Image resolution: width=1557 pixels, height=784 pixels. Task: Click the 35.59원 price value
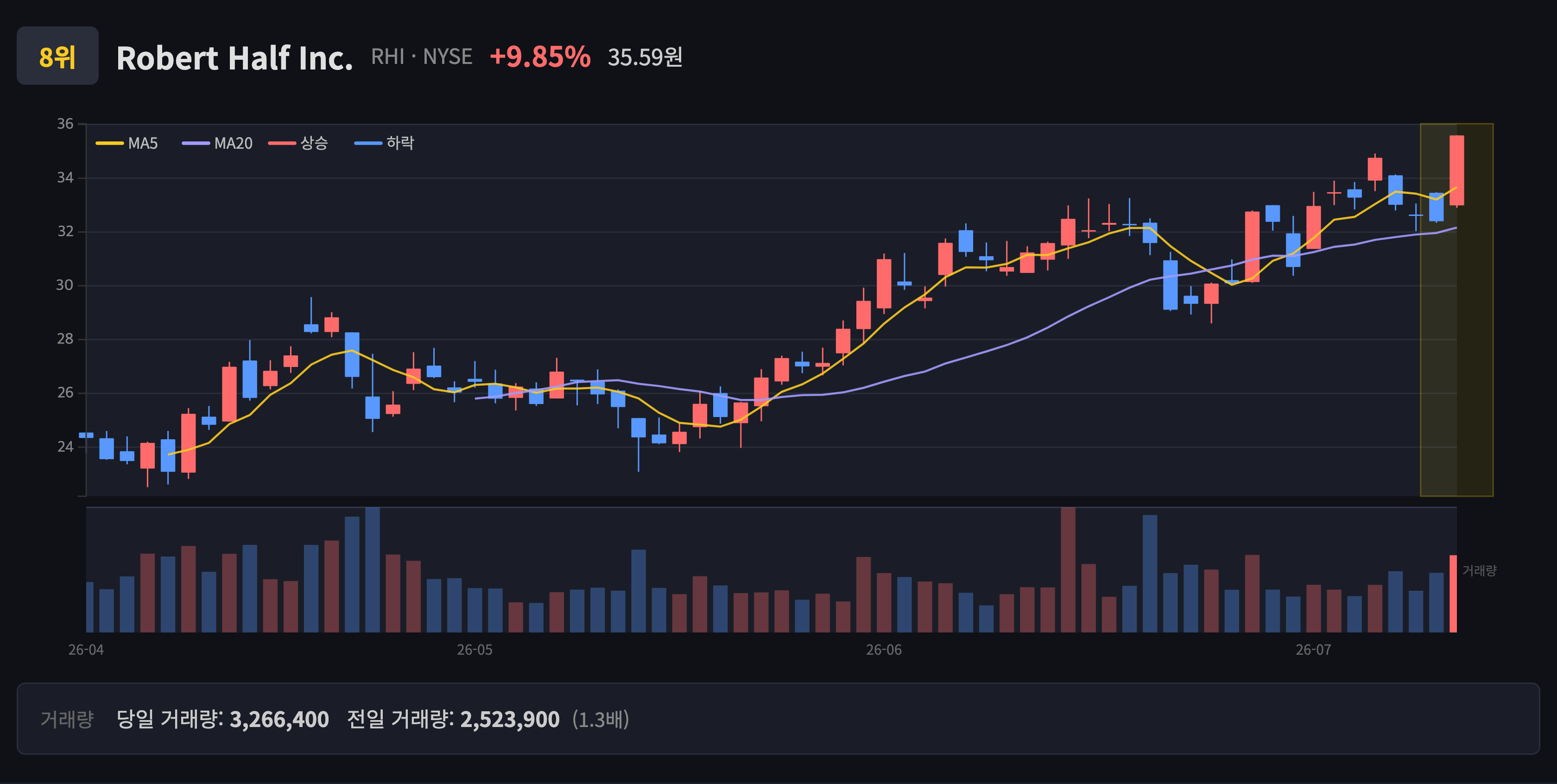click(x=645, y=57)
